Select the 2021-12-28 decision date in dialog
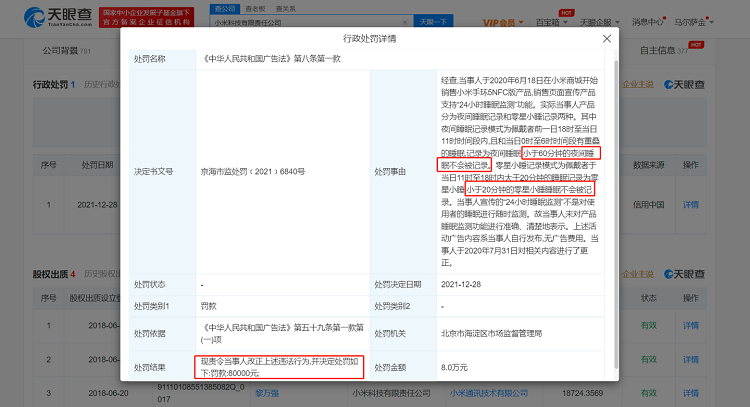The height and width of the screenshot is (407, 750). pos(461,284)
